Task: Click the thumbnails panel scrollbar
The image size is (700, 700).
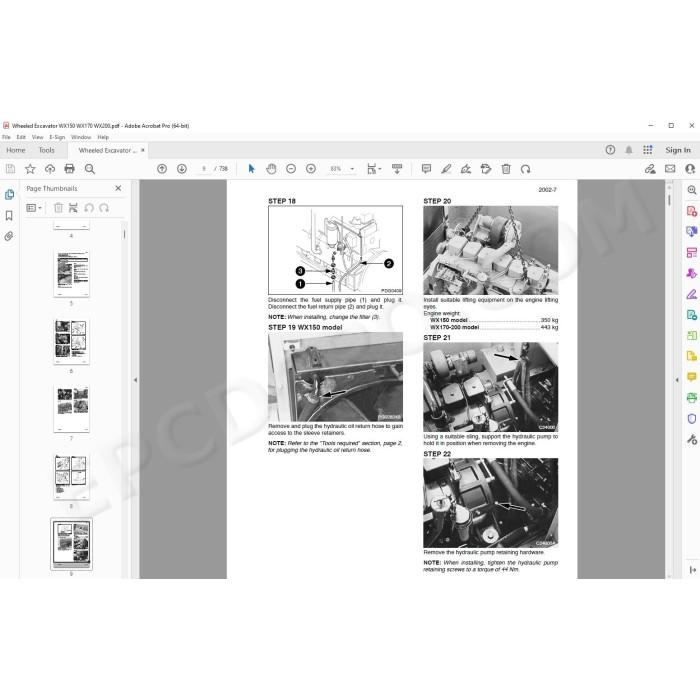Action: (x=125, y=234)
